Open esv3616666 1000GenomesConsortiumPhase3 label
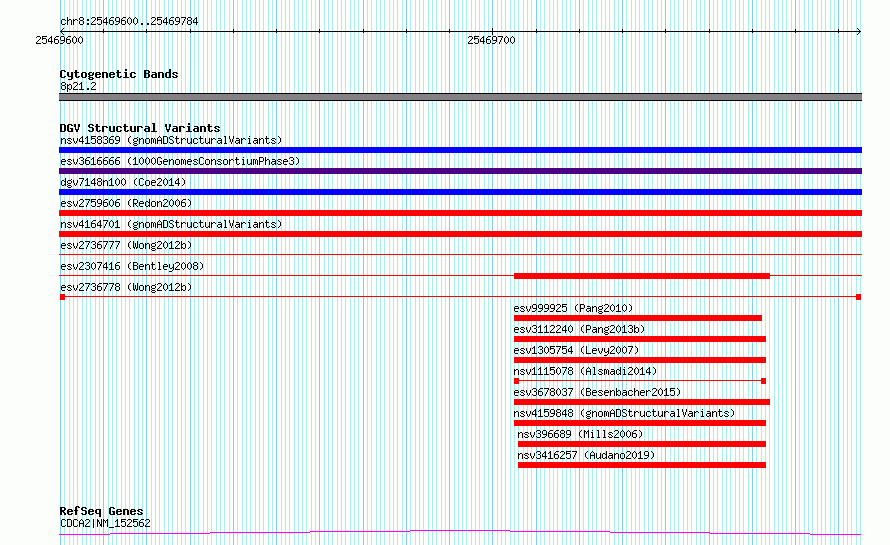This screenshot has height=545, width=890. 180,161
